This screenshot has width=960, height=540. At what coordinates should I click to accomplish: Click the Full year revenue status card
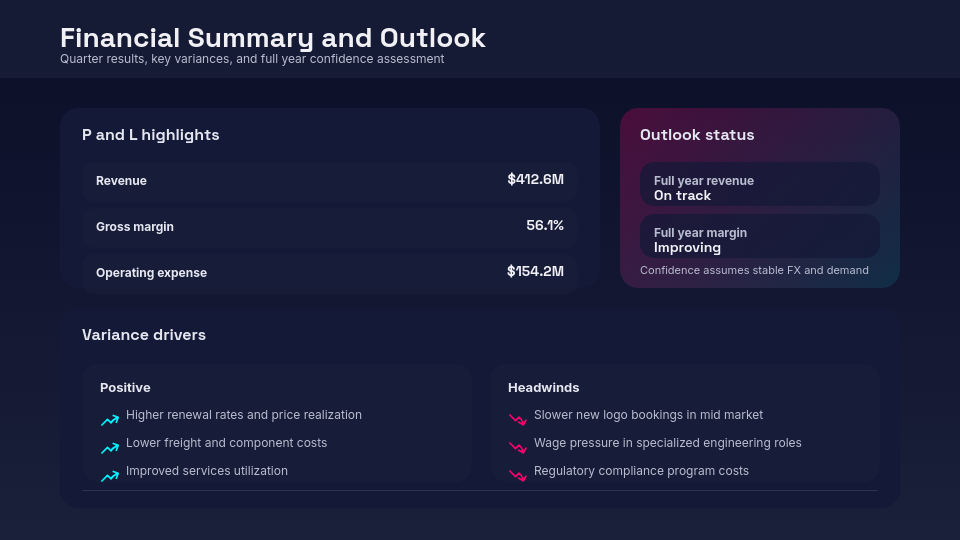pyautogui.click(x=760, y=185)
